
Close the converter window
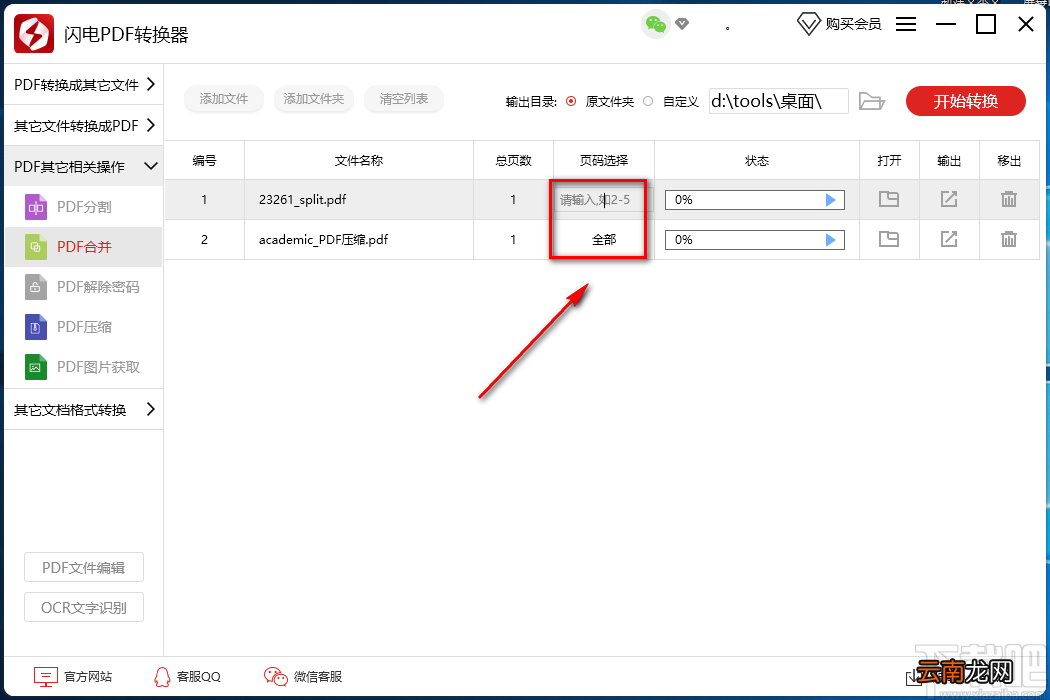pos(1026,25)
